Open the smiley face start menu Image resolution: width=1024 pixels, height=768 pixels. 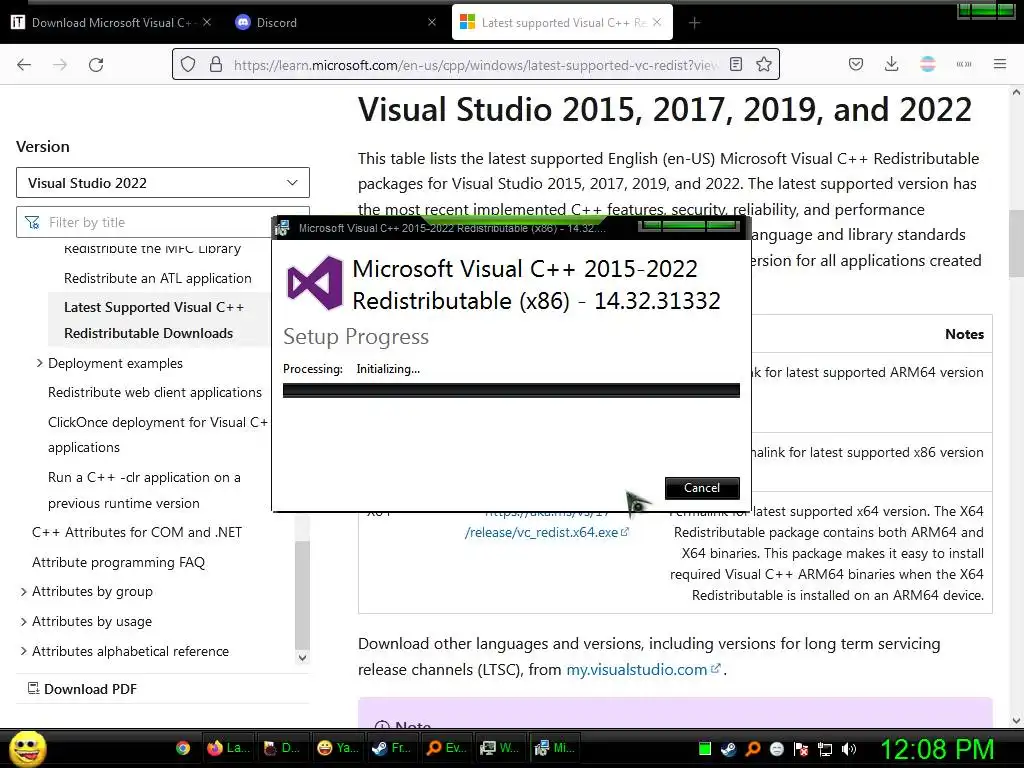coord(27,748)
